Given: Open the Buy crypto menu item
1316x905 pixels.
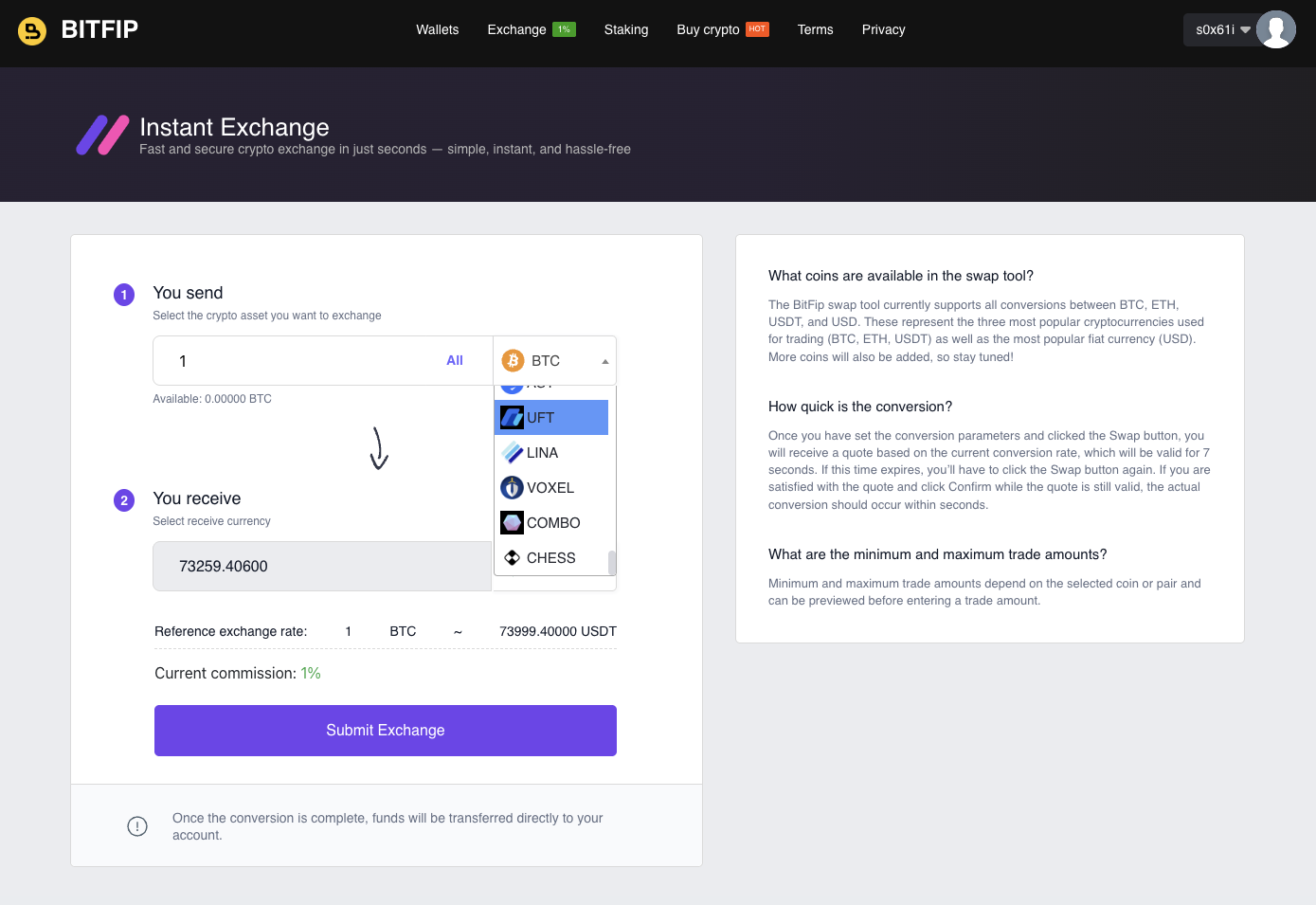Looking at the screenshot, I should [708, 29].
